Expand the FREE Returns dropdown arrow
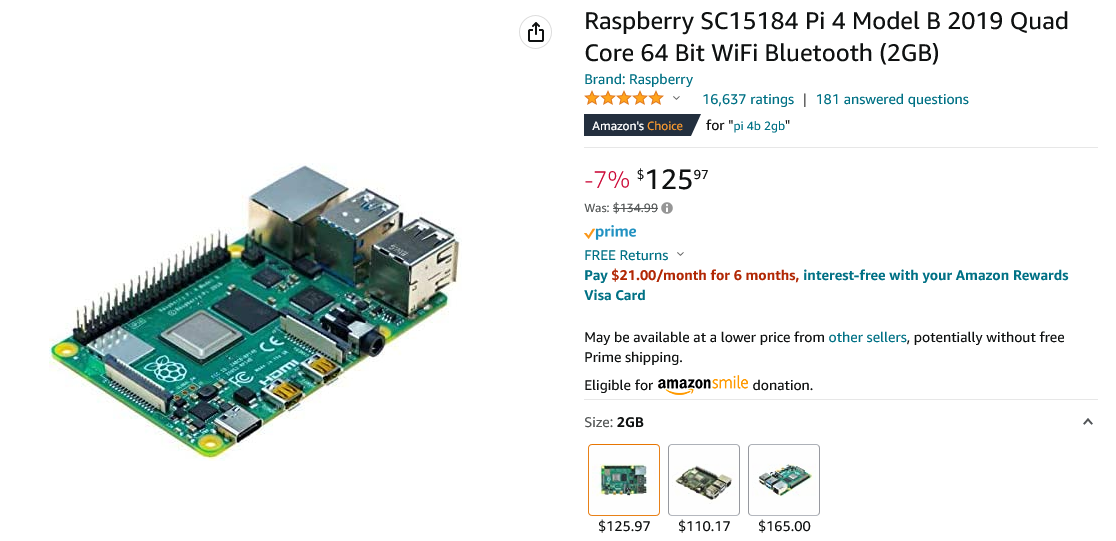The image size is (1116, 541). click(681, 255)
